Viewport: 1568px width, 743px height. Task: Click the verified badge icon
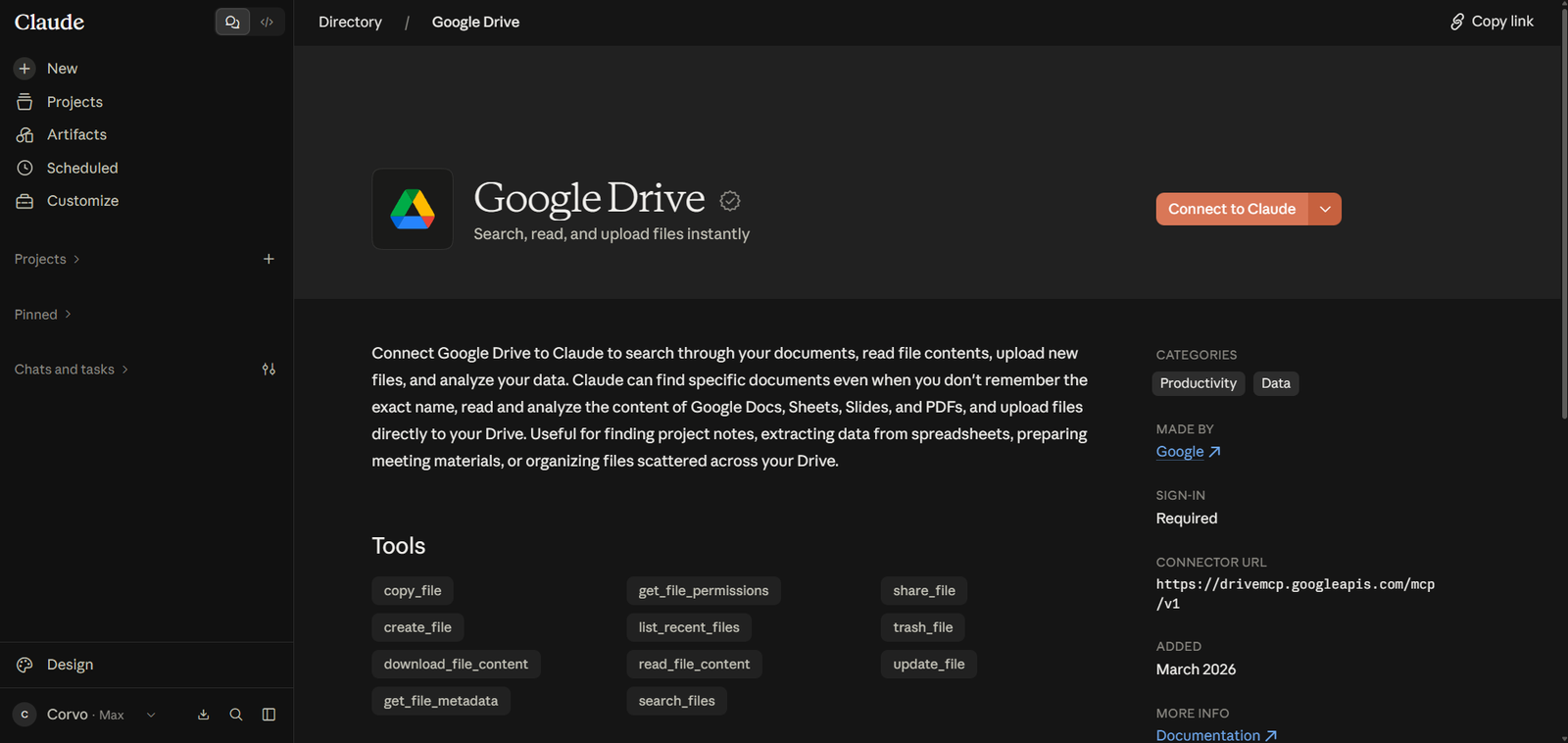coord(730,201)
